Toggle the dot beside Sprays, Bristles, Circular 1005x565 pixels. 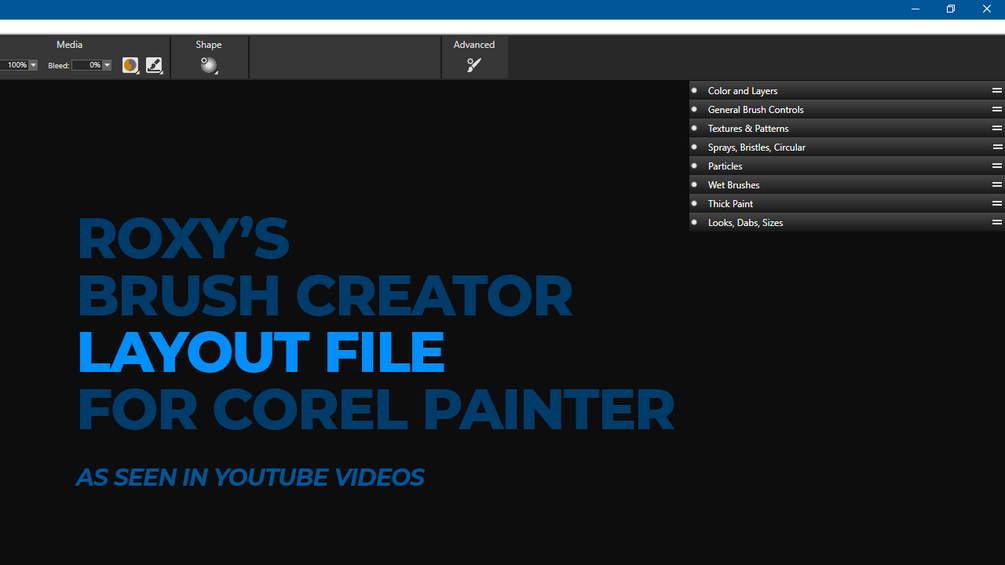coord(694,147)
